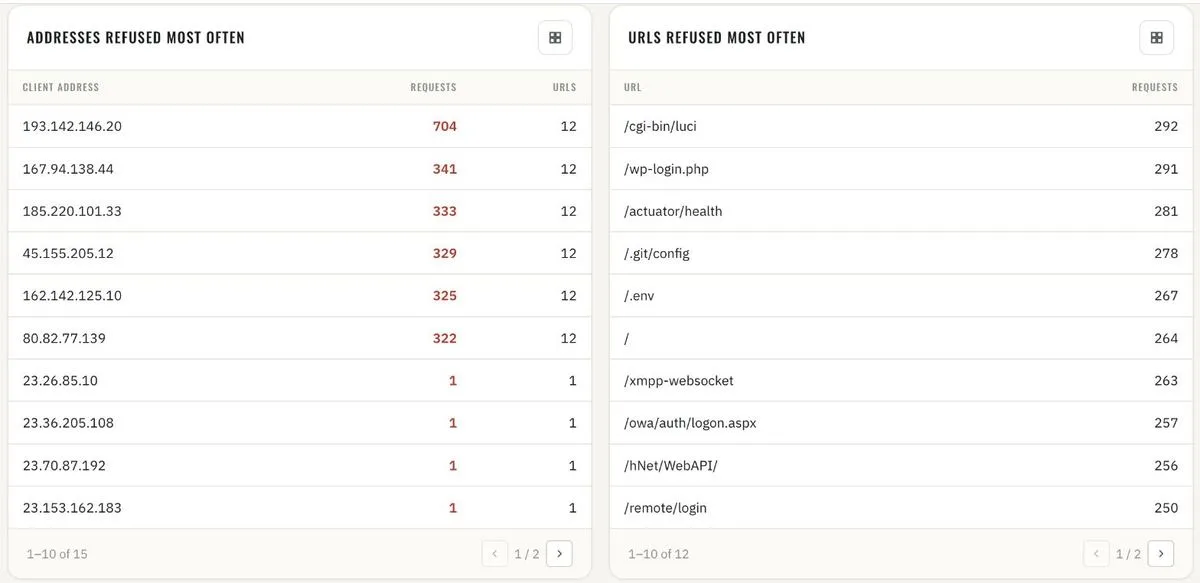Click the 278 requests count
The height and width of the screenshot is (583, 1200).
(x=1166, y=254)
